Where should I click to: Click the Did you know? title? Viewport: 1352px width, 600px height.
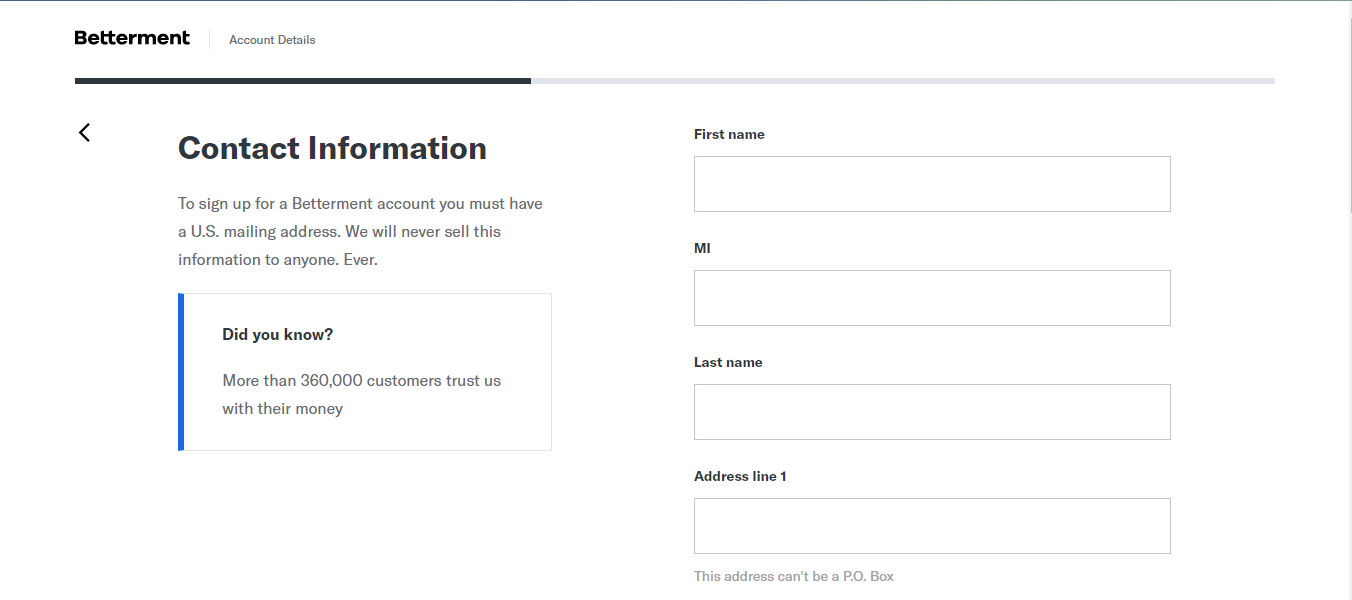click(277, 334)
